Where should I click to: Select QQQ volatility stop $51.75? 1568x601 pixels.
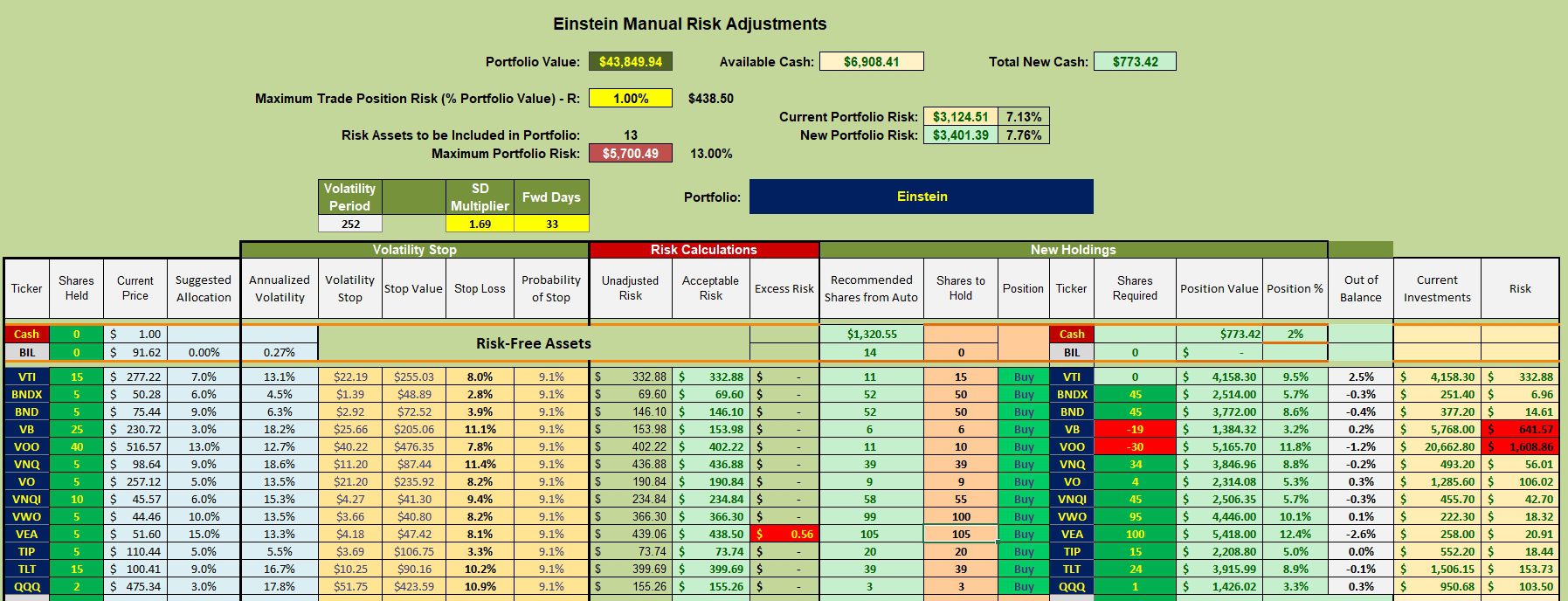tap(350, 586)
